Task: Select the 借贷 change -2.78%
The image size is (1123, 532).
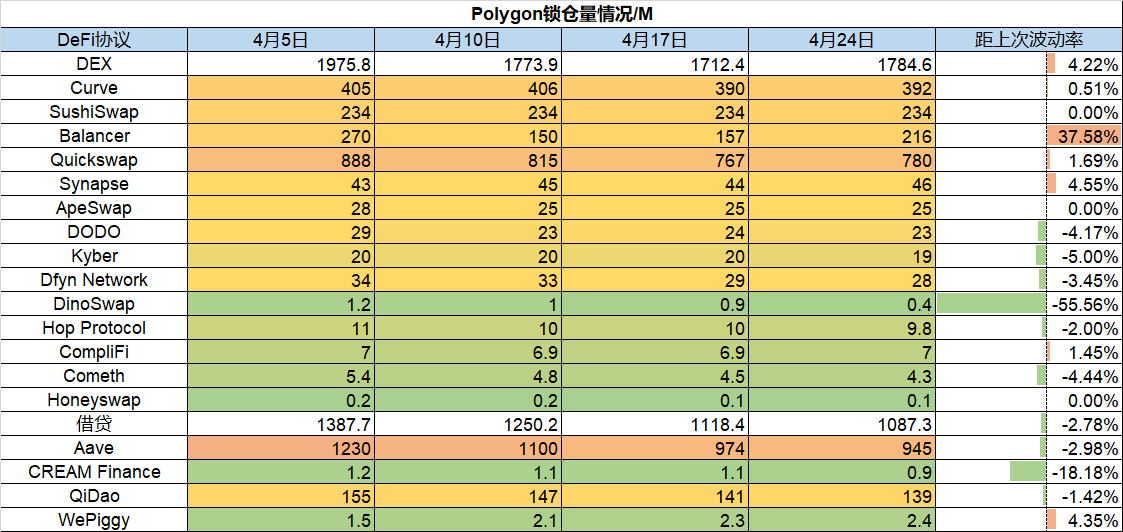Action: tap(1029, 424)
